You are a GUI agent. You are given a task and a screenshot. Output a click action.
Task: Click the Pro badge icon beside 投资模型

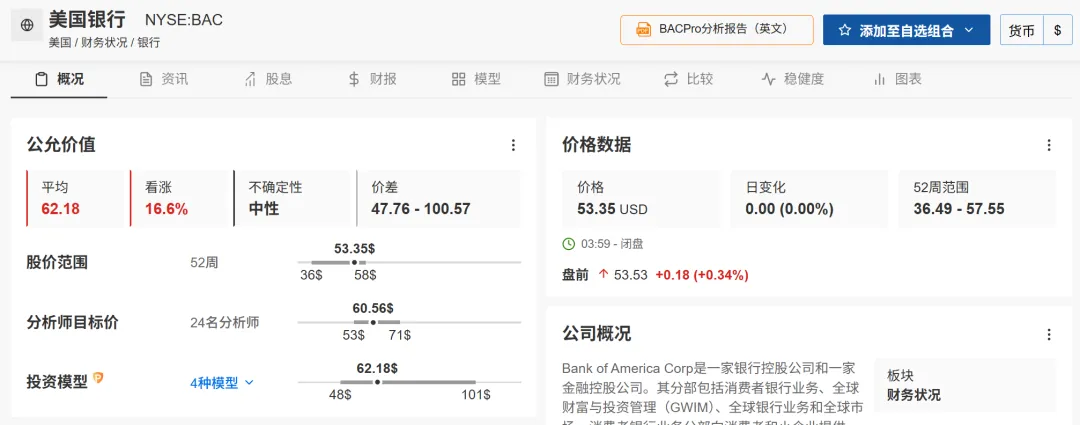coord(98,377)
